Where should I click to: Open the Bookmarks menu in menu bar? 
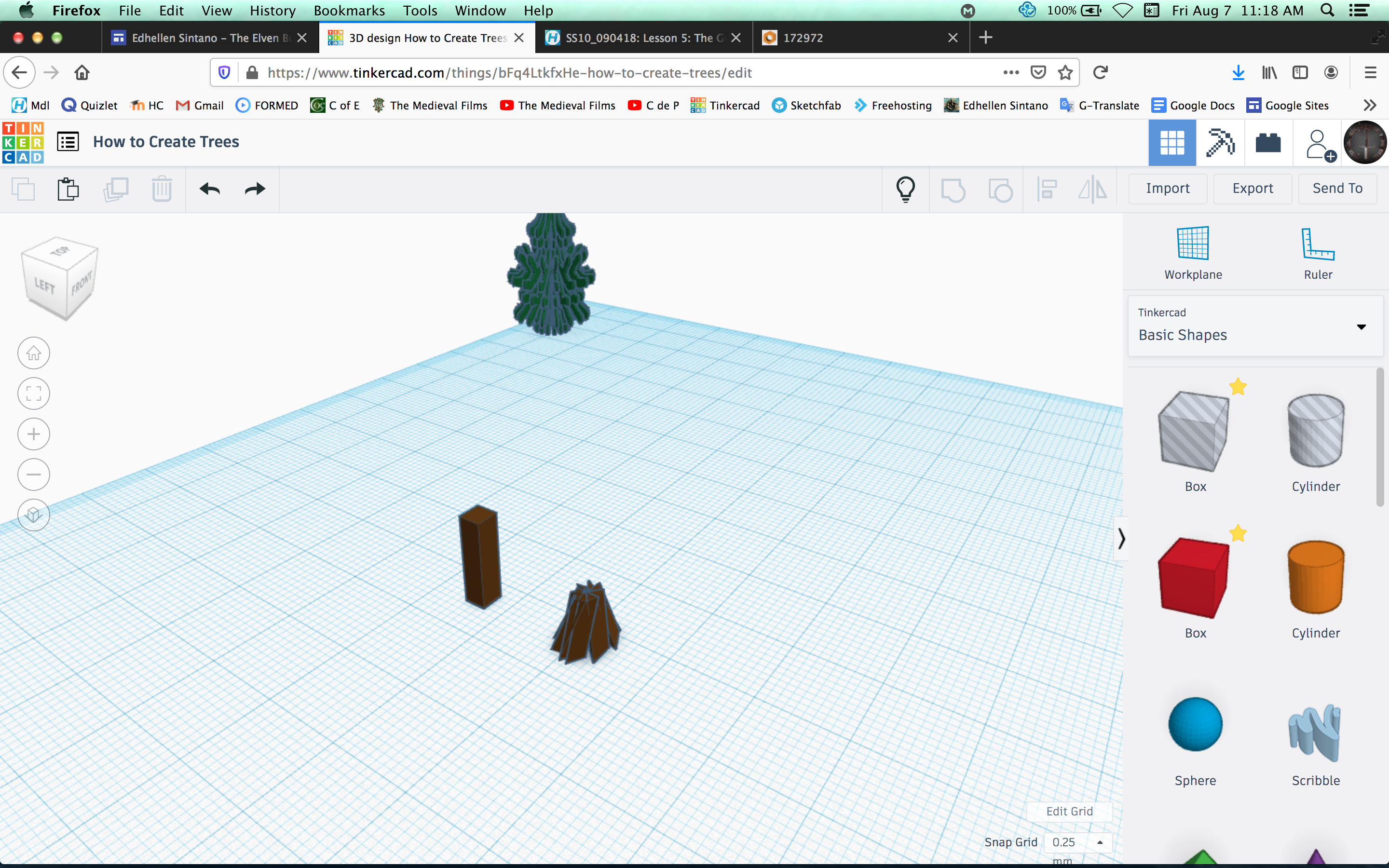click(x=349, y=10)
